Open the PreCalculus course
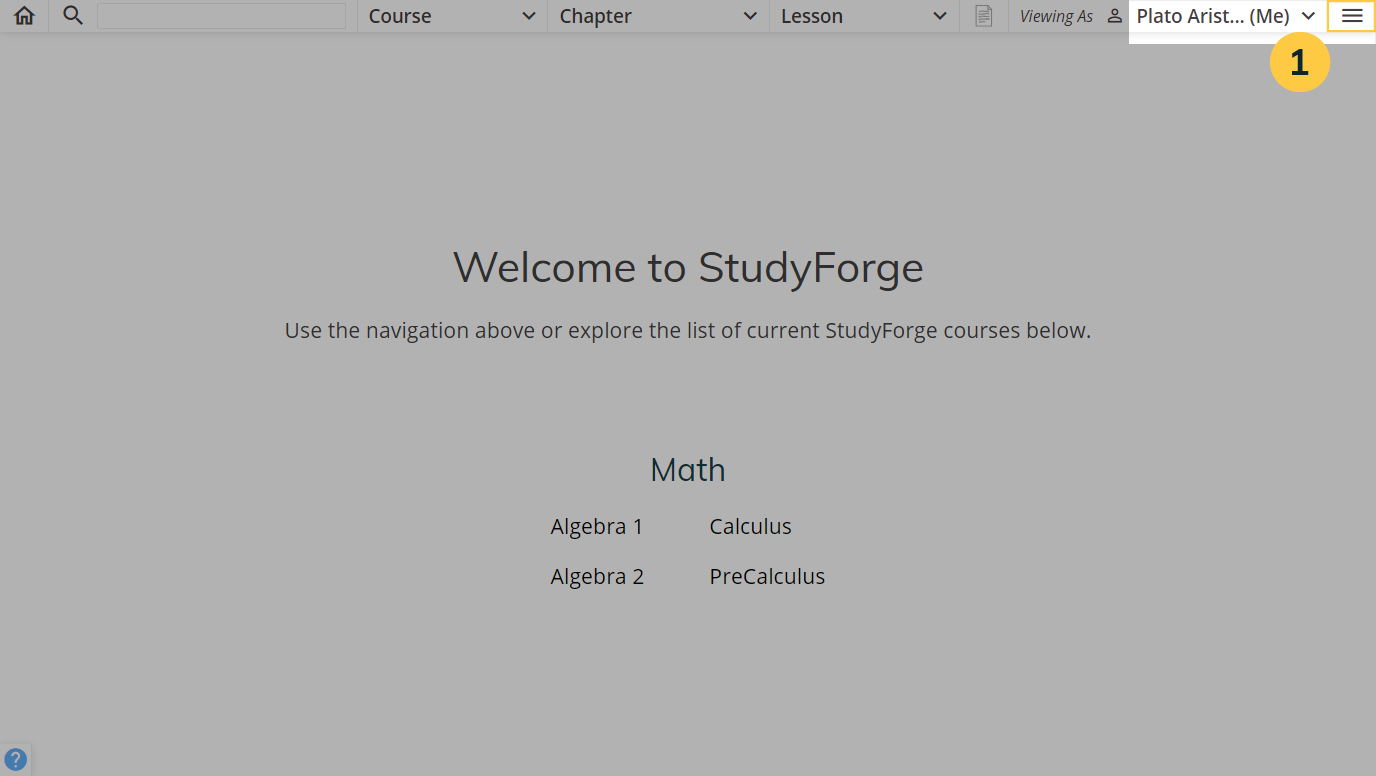Screen dimensions: 1376x776 tap(767, 576)
